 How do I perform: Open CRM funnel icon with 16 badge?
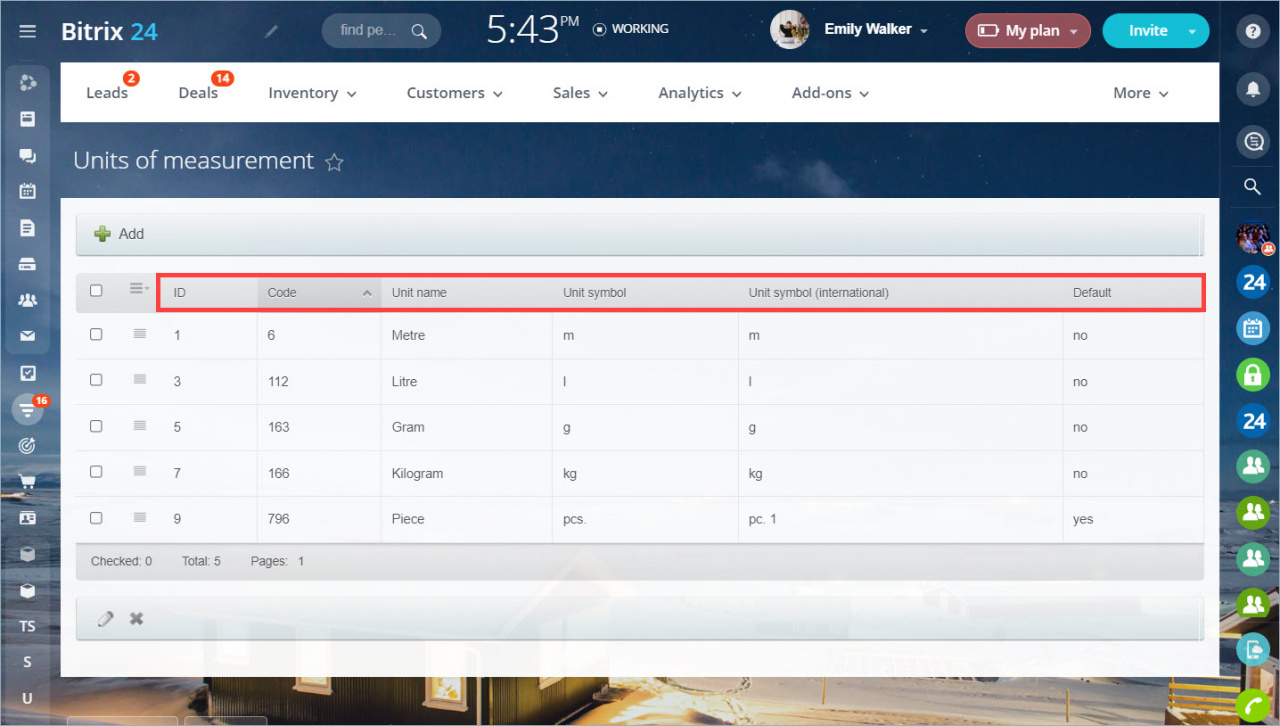click(28, 408)
